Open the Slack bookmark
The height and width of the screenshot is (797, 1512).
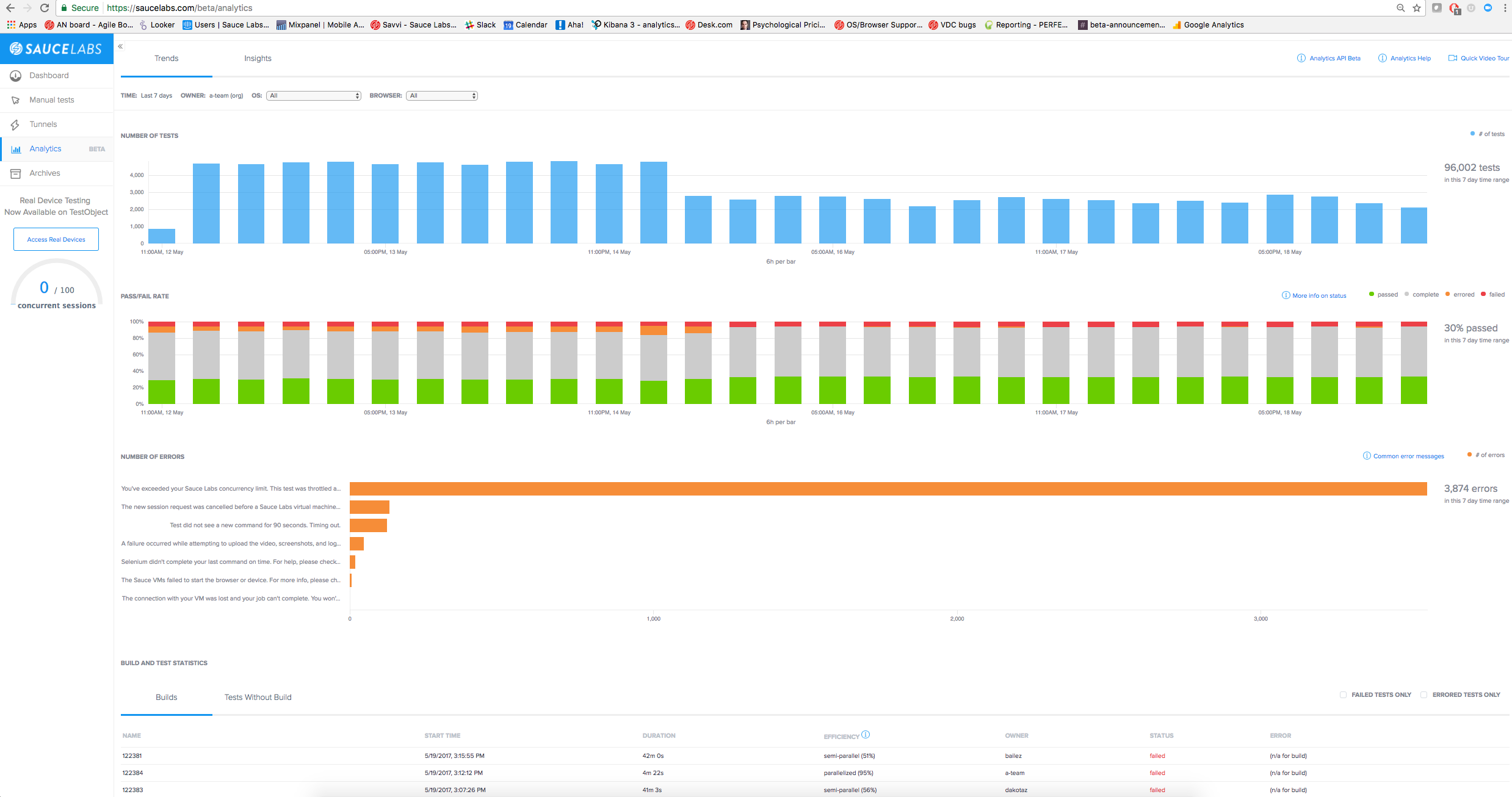(480, 25)
